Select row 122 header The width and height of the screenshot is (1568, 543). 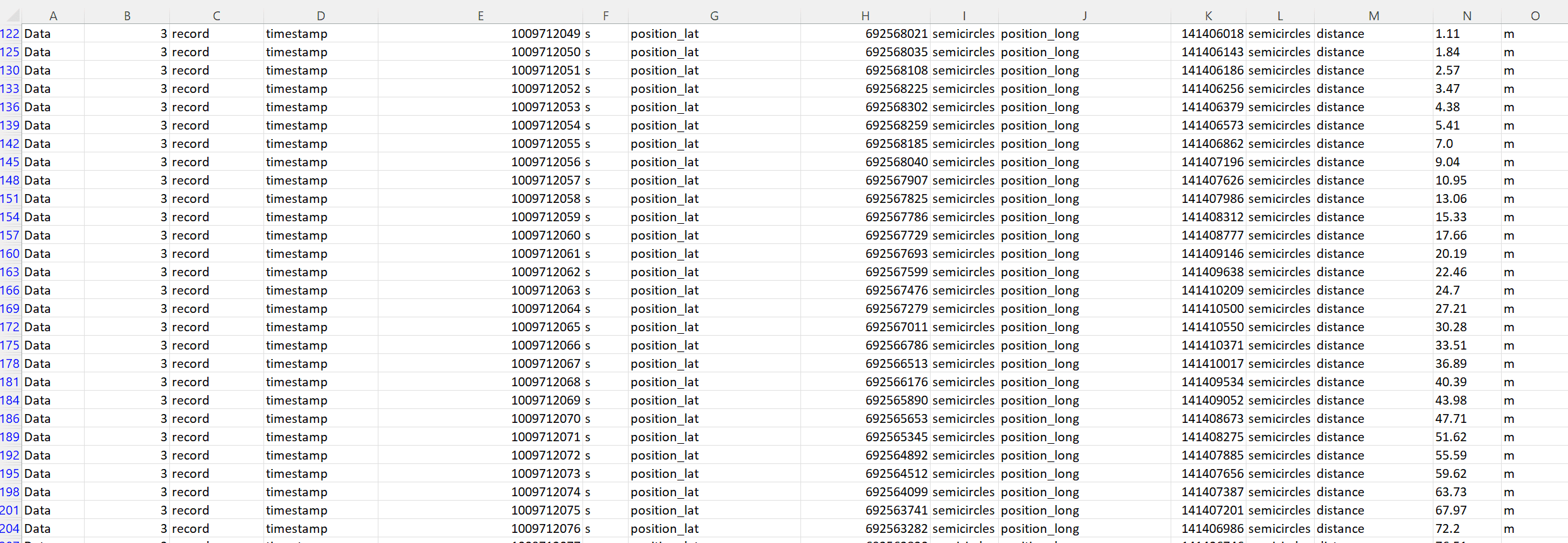click(10, 34)
